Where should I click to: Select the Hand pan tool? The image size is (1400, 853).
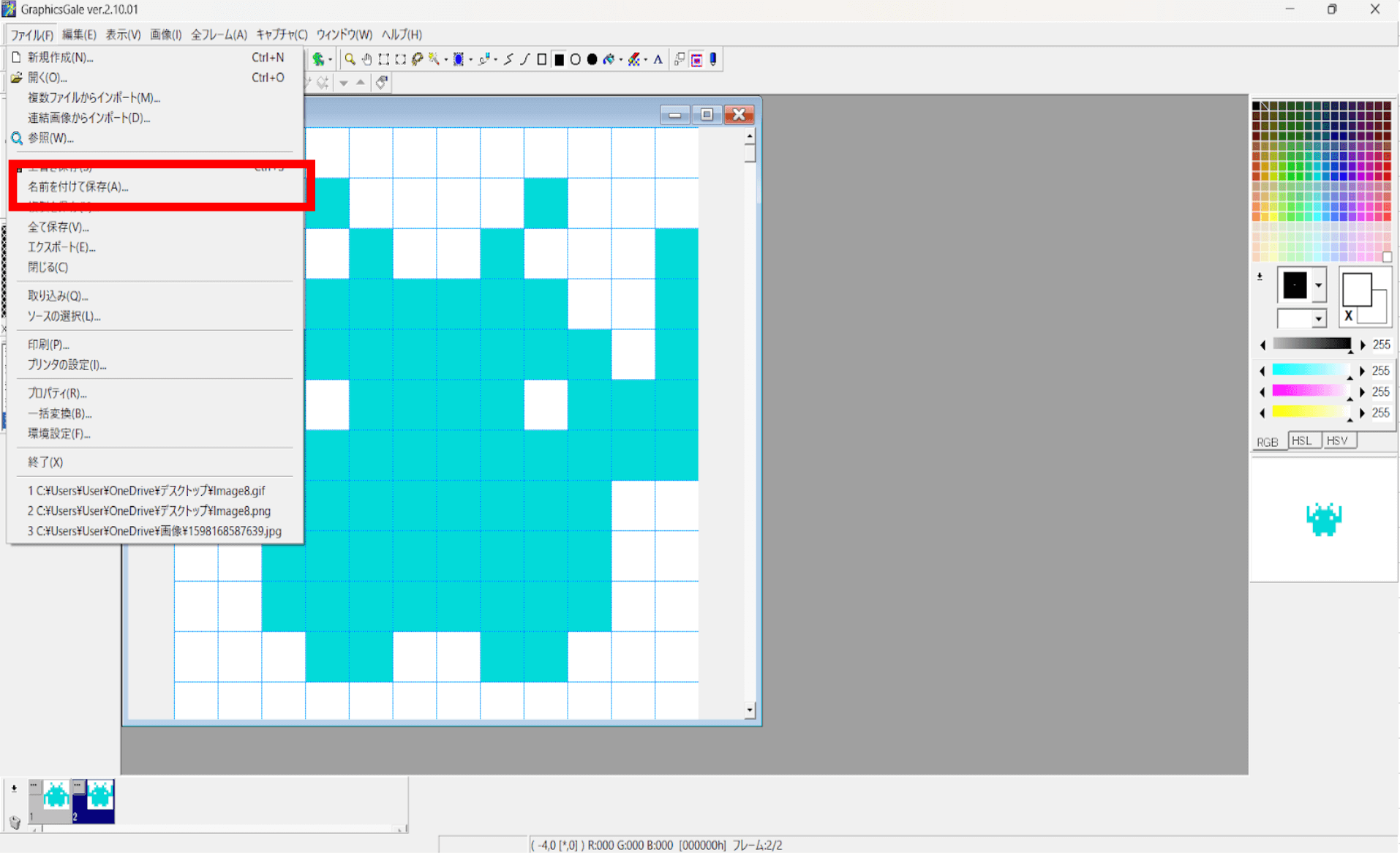pos(367,59)
